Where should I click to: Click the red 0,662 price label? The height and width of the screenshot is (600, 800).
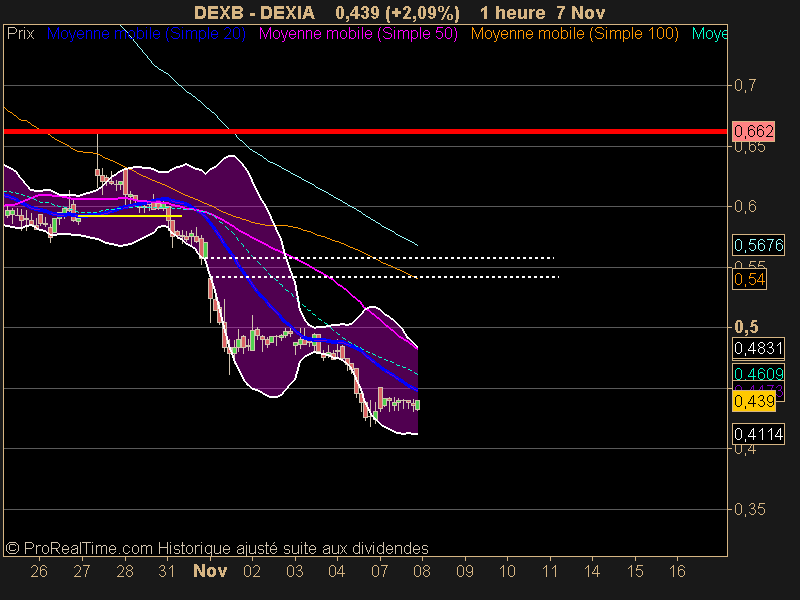(x=754, y=132)
